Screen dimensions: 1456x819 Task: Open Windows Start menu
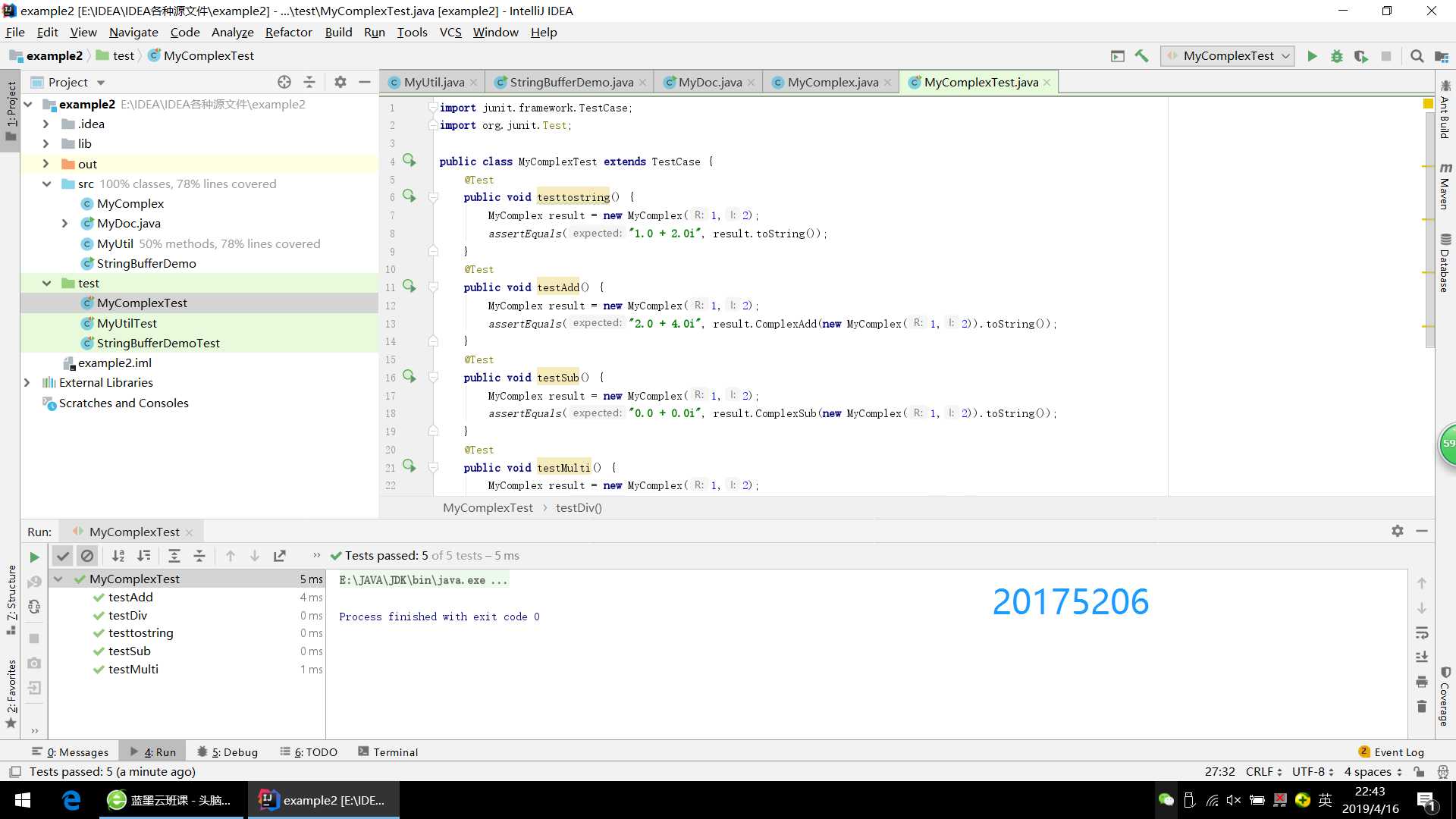(23, 800)
